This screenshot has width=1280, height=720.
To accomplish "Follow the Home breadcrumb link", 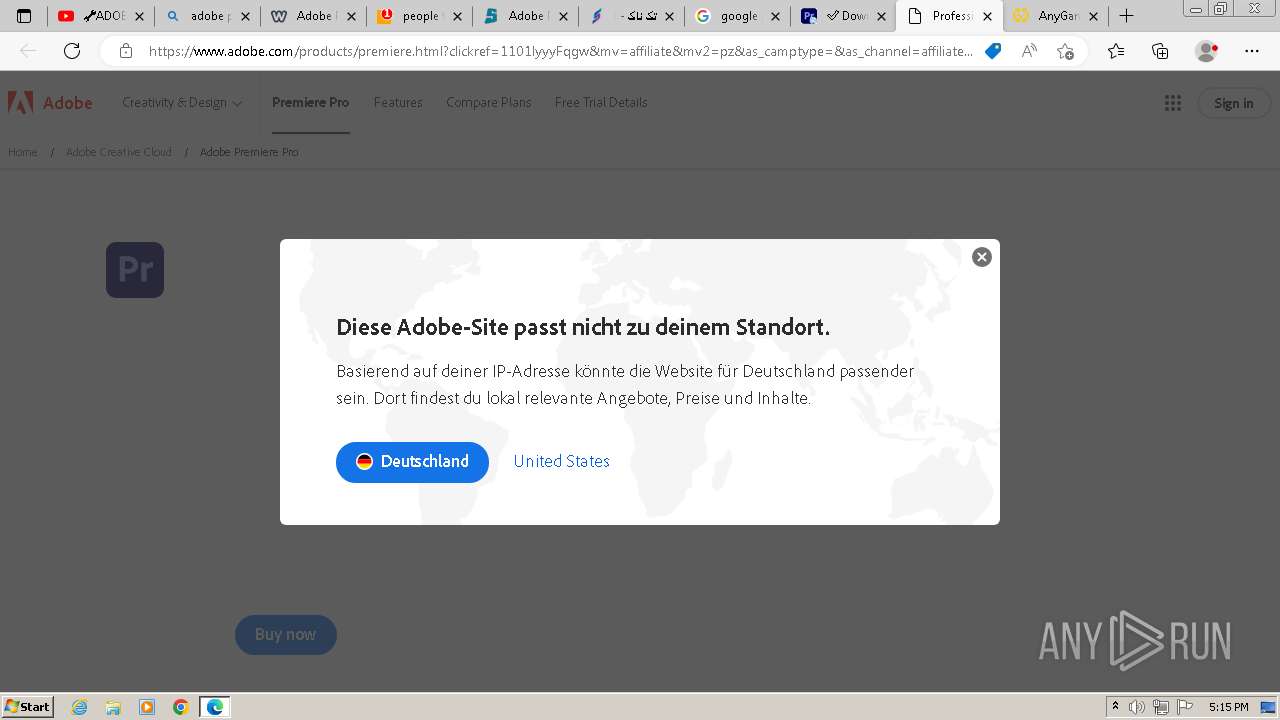I will click(x=23, y=152).
